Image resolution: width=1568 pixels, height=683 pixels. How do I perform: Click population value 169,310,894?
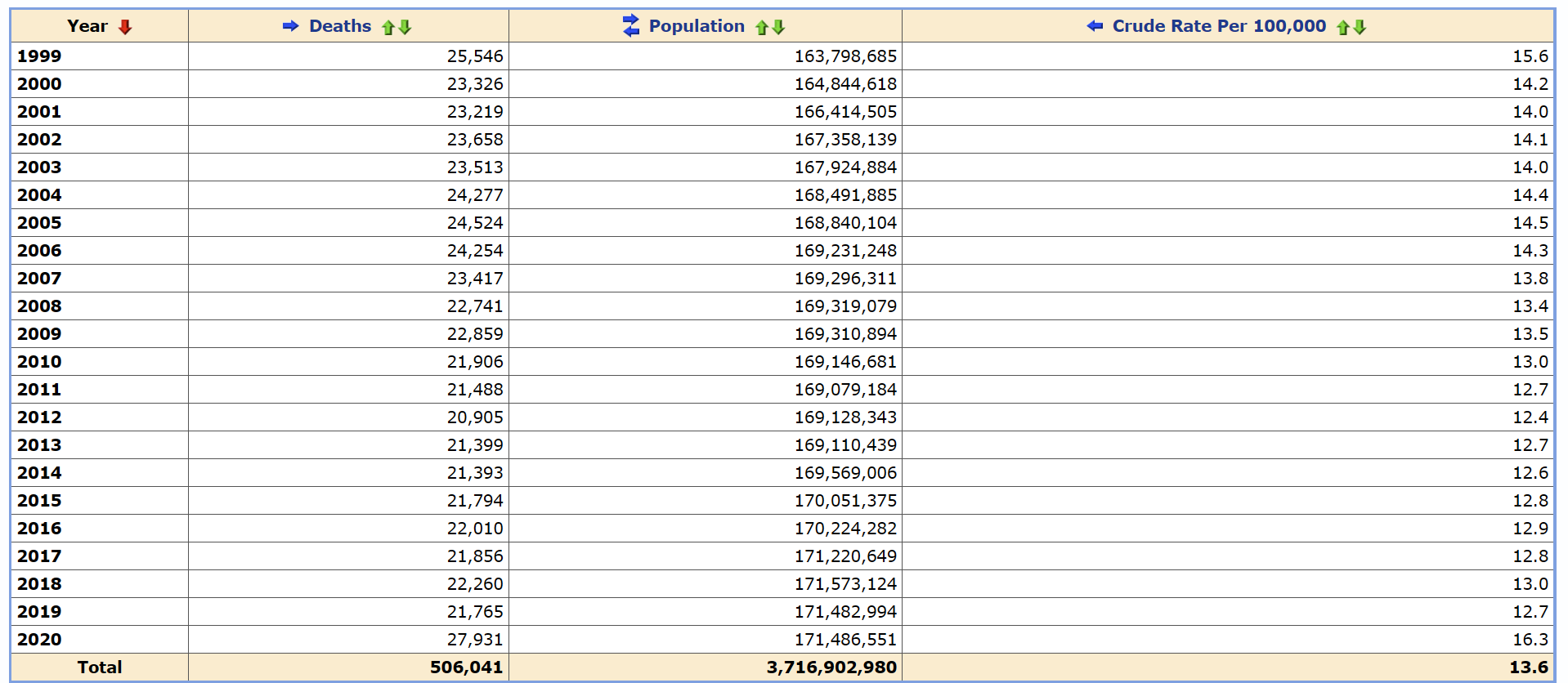[x=845, y=334]
